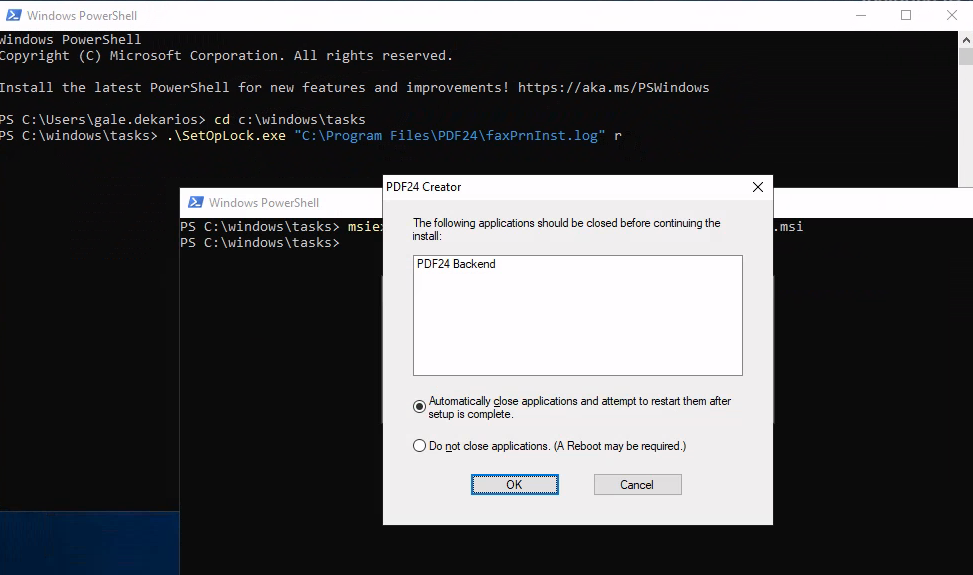Image resolution: width=973 pixels, height=575 pixels.
Task: Click the Copyright Microsoft Corporation line
Action: point(226,55)
